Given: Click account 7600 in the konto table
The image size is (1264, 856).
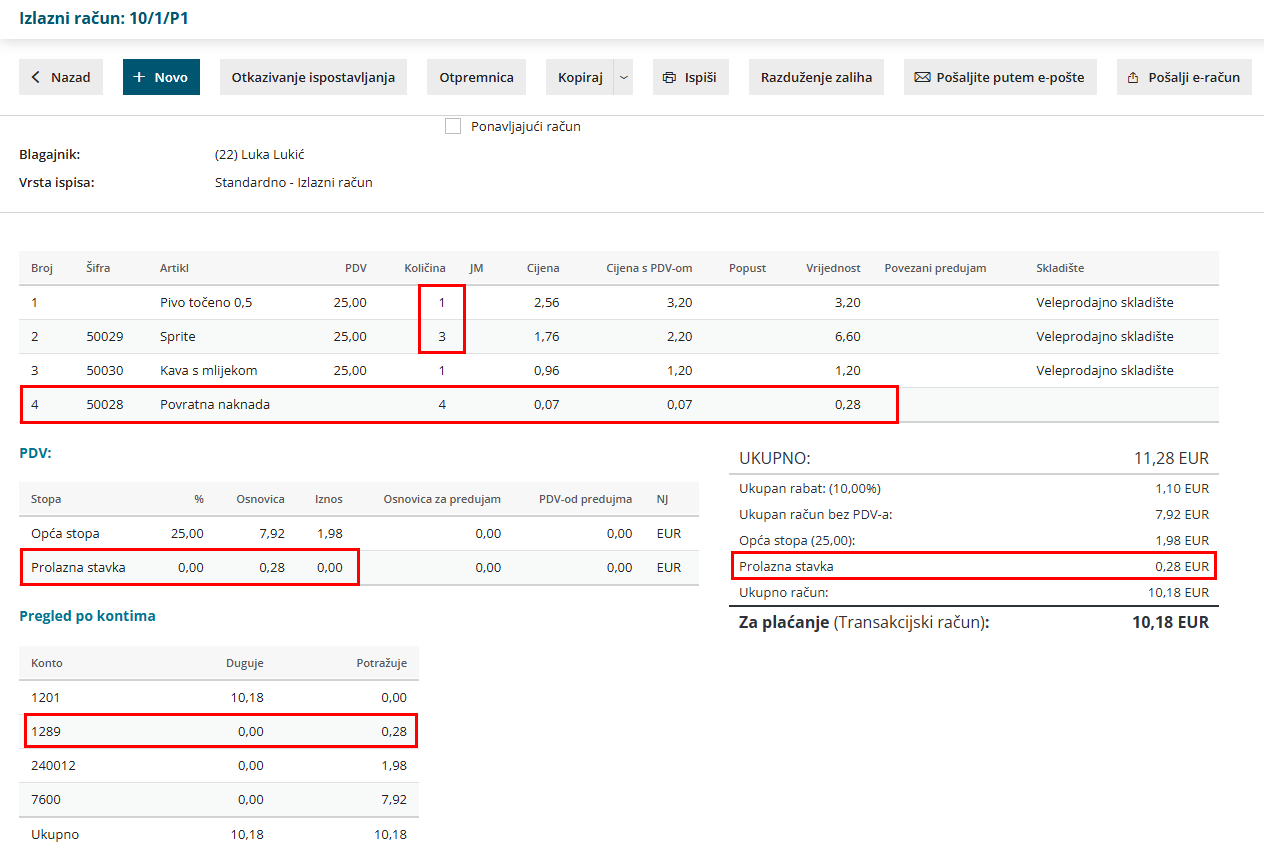Looking at the screenshot, I should [45, 799].
